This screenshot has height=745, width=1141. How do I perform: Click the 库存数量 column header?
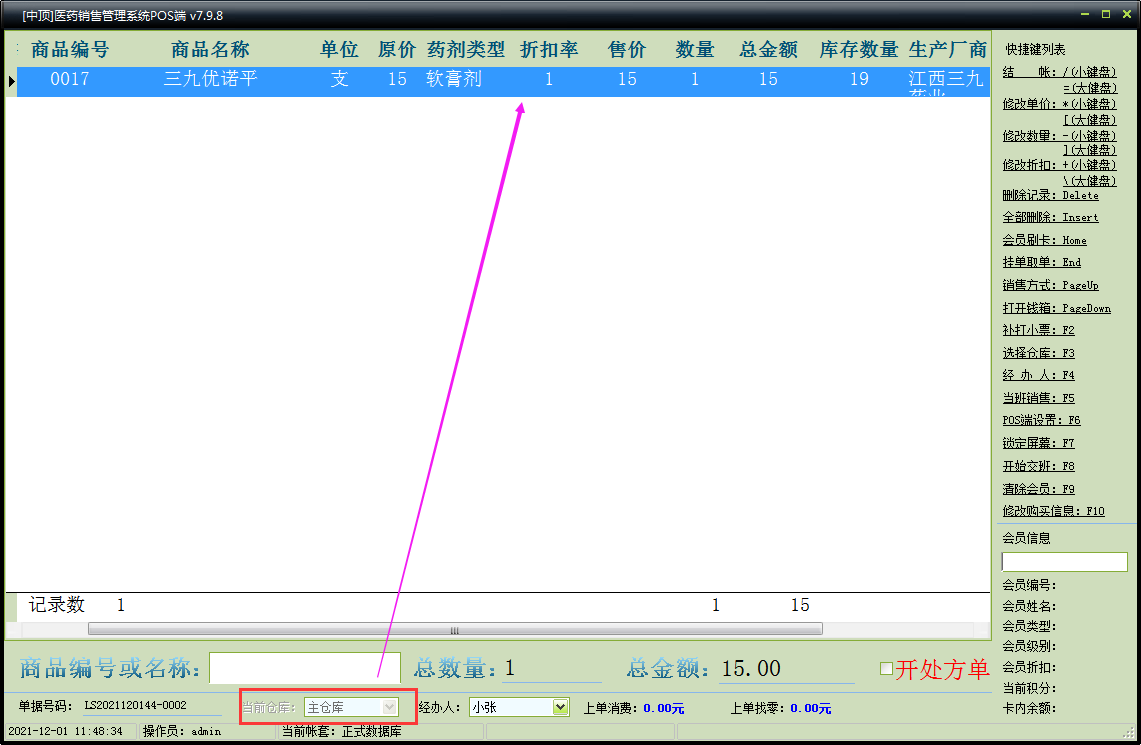click(x=859, y=49)
